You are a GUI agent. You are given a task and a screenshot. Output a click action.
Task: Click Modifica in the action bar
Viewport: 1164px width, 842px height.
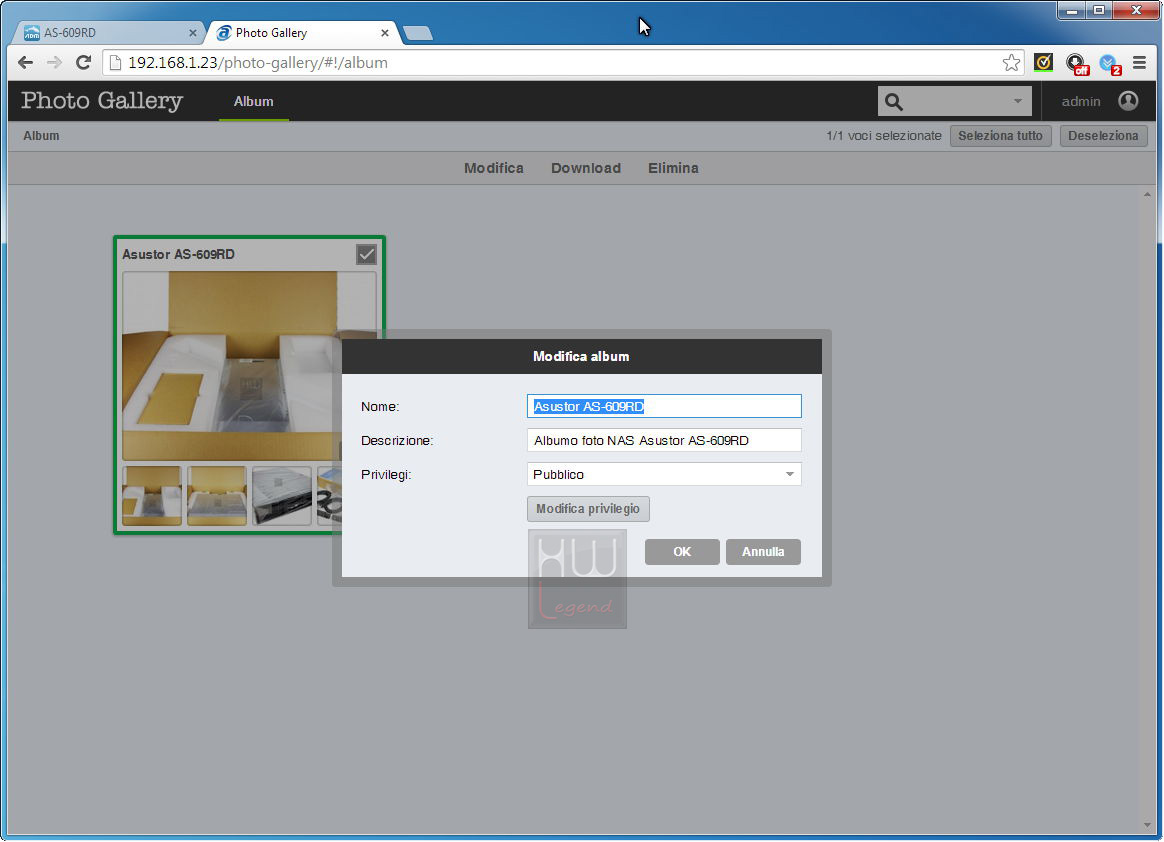[x=494, y=168]
